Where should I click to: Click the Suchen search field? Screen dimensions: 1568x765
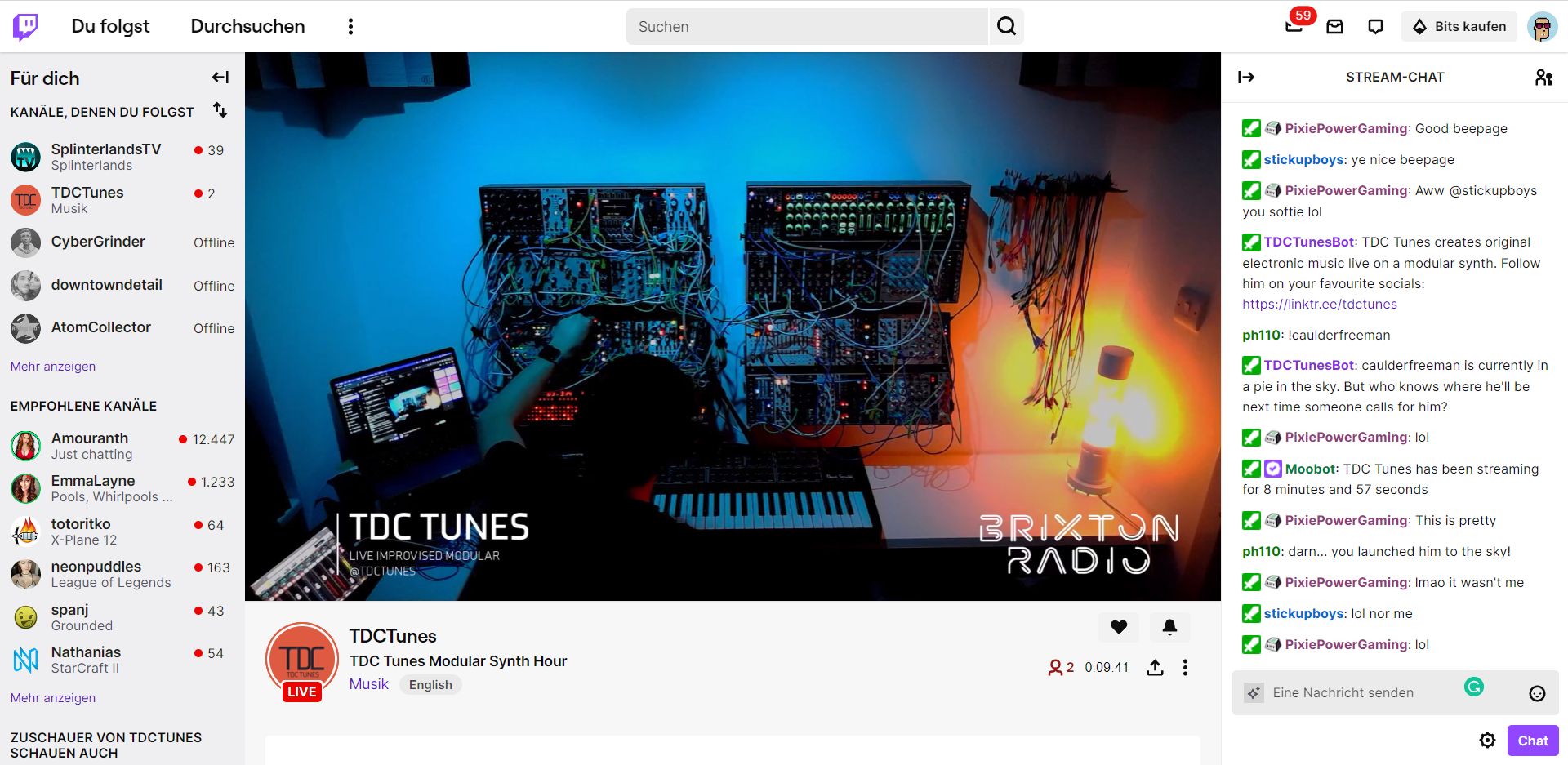808,27
